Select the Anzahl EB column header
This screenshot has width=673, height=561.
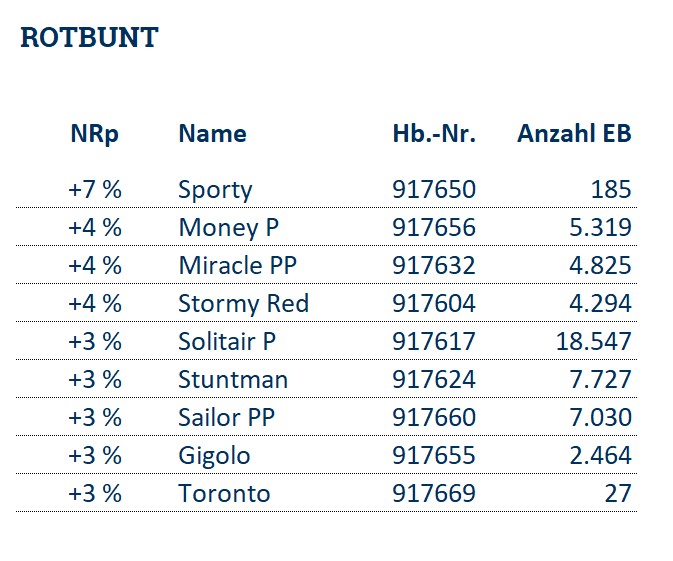(x=574, y=134)
